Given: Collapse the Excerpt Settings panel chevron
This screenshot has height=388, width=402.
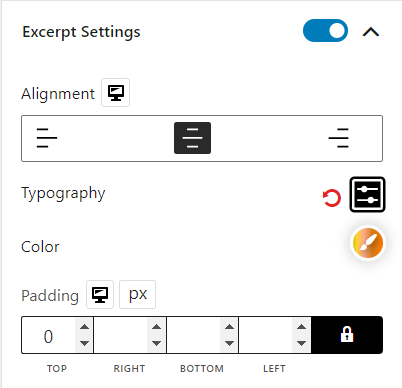Looking at the screenshot, I should tap(371, 32).
